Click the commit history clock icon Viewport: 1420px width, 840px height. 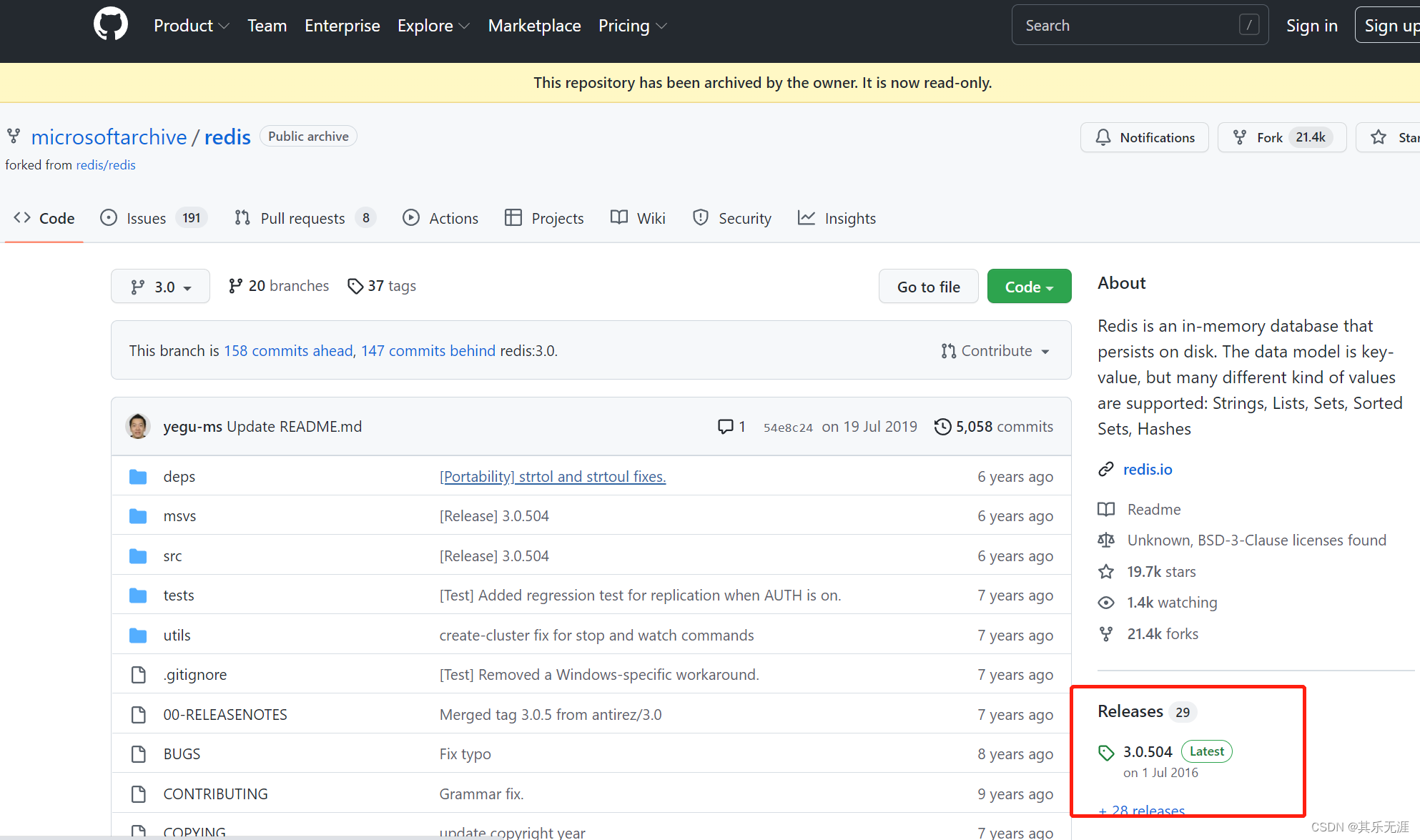[x=942, y=427]
